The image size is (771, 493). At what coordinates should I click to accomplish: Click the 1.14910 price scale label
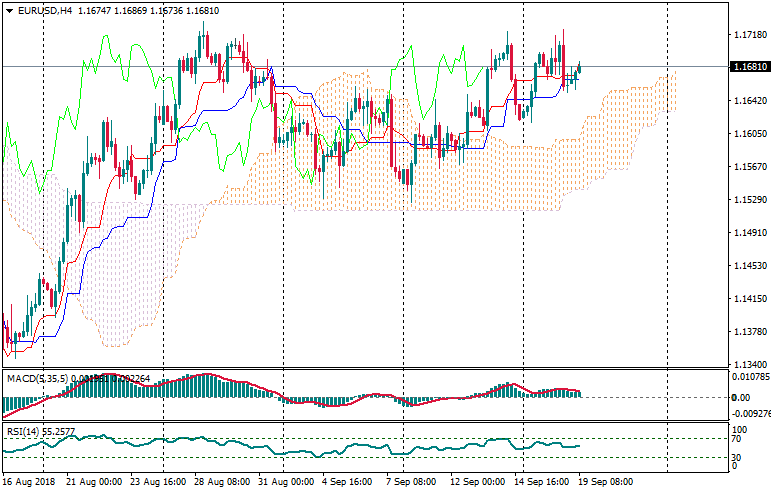click(750, 233)
